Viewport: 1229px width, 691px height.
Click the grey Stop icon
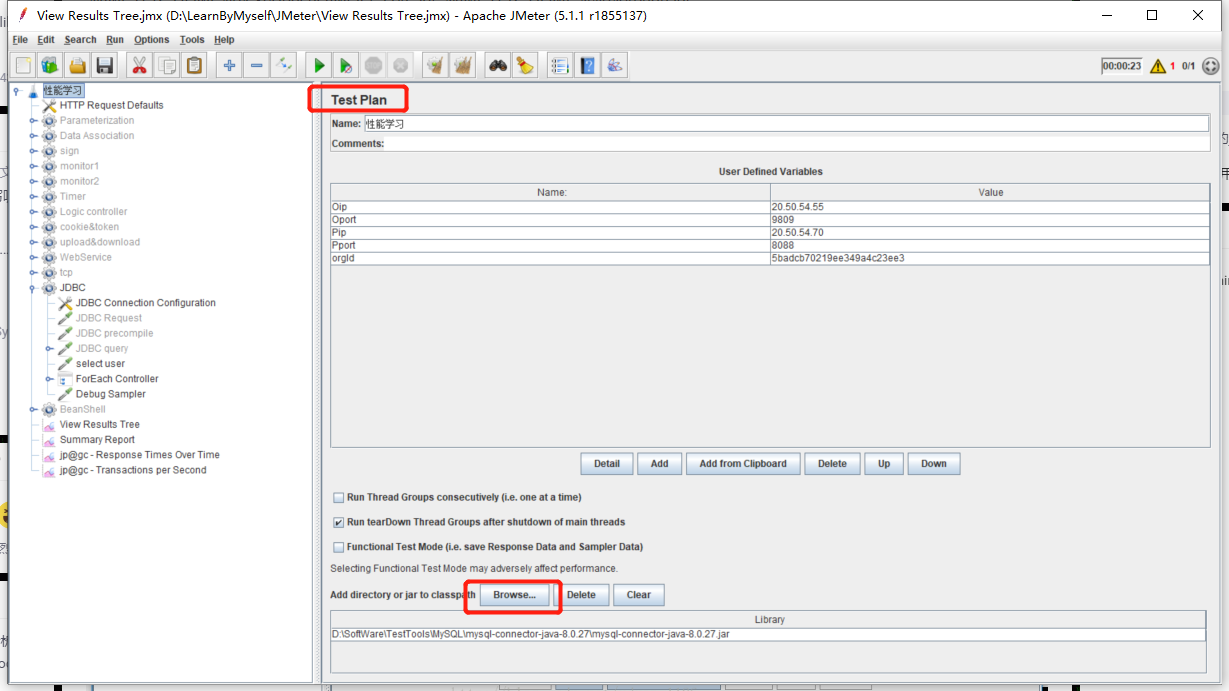click(373, 66)
